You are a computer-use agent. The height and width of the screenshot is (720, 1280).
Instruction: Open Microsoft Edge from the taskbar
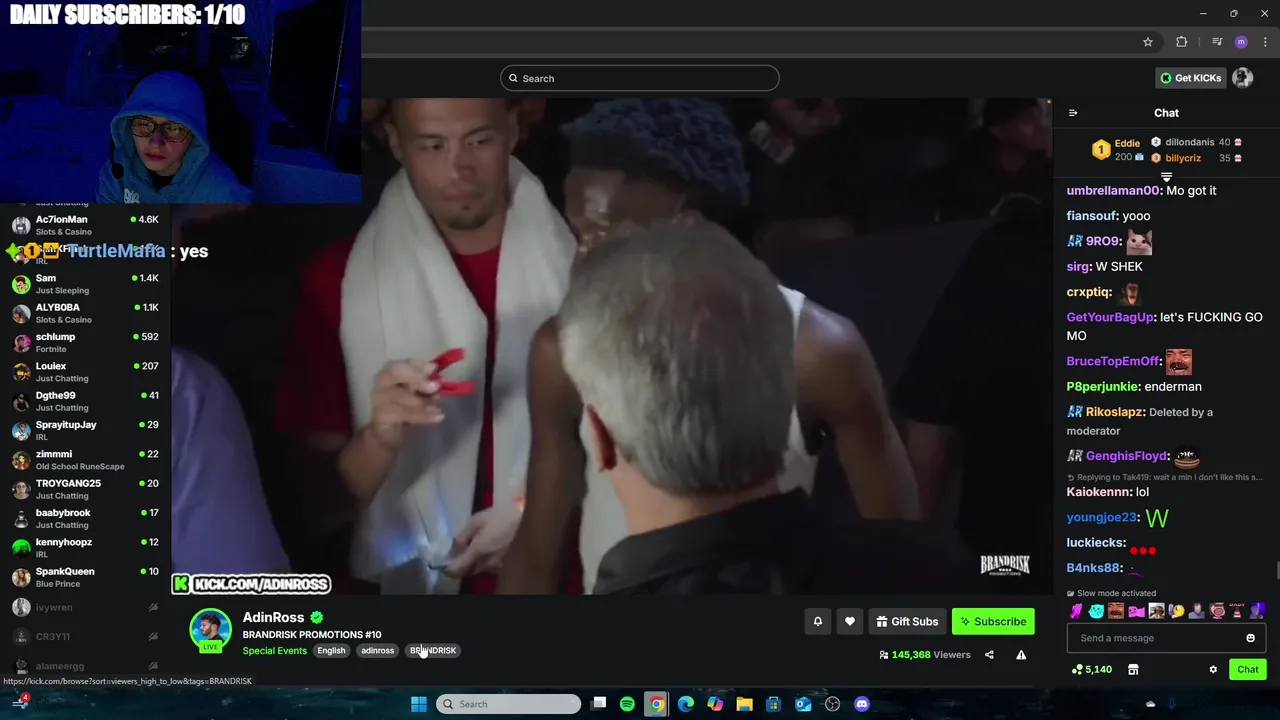[686, 704]
